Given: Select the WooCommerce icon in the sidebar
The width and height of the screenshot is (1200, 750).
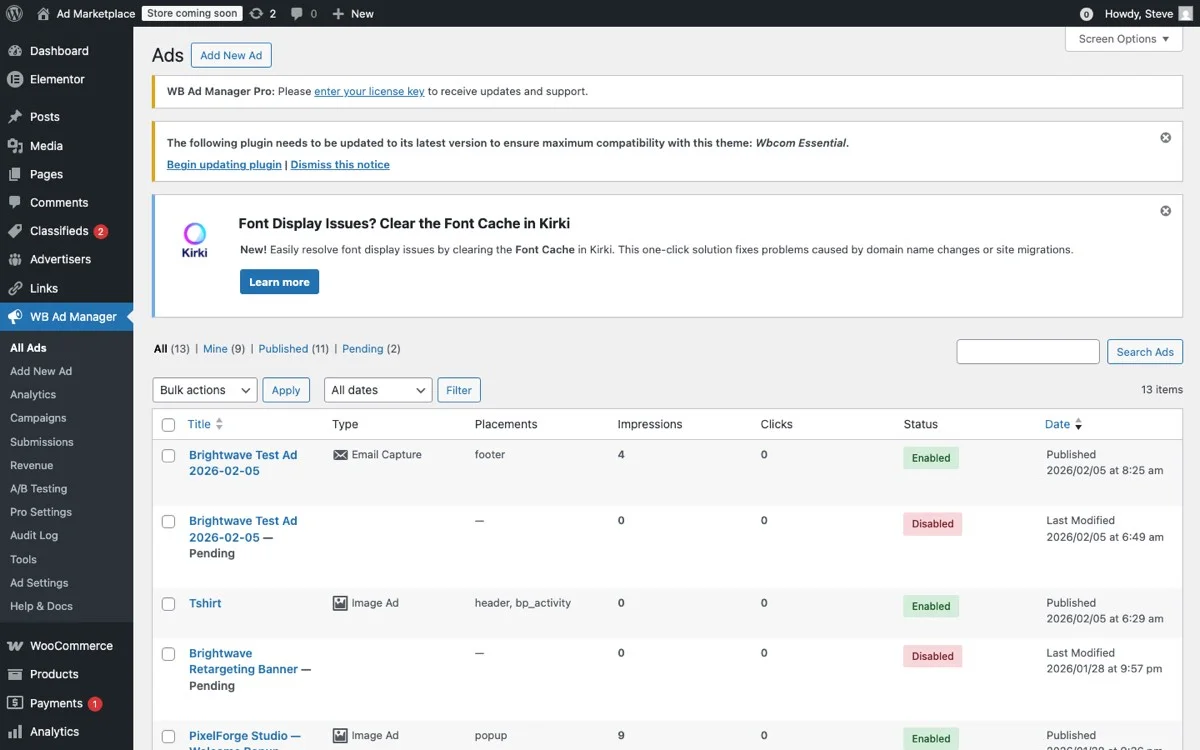Looking at the screenshot, I should pyautogui.click(x=17, y=645).
